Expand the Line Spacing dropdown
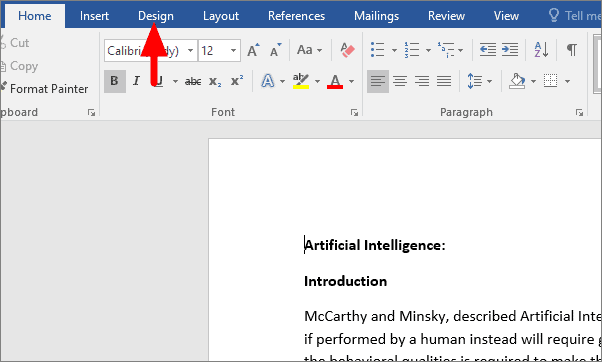 [x=490, y=81]
